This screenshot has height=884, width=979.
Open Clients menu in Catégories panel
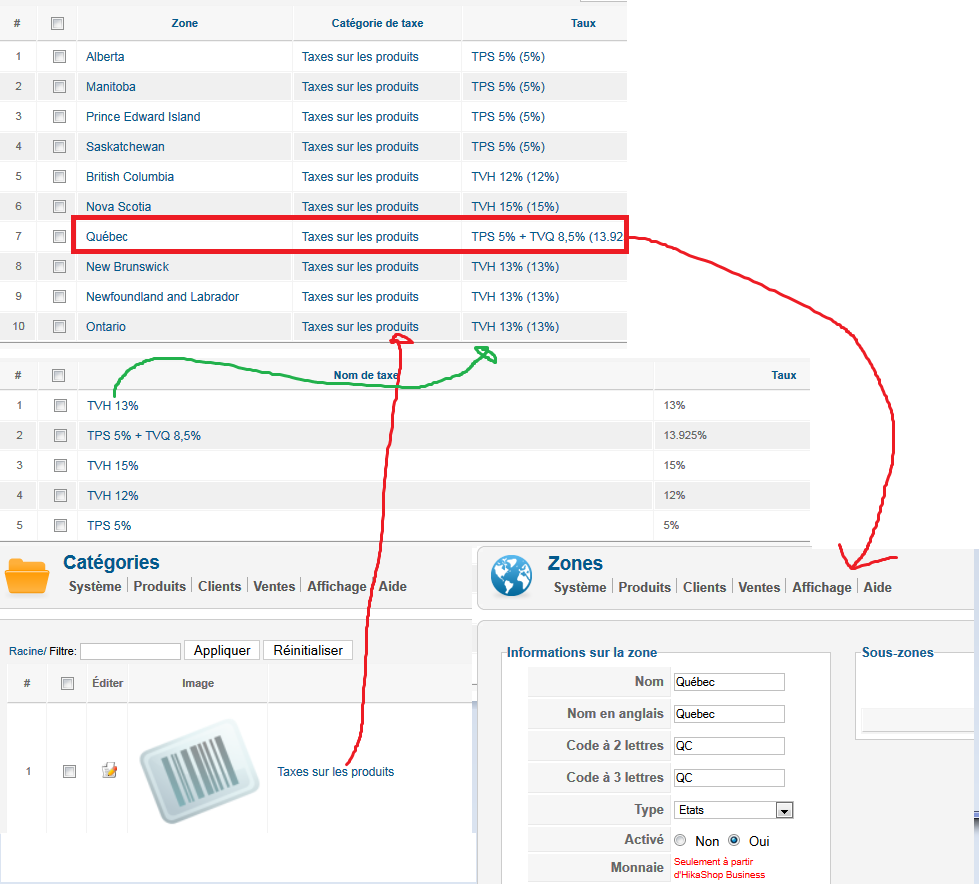click(x=220, y=586)
